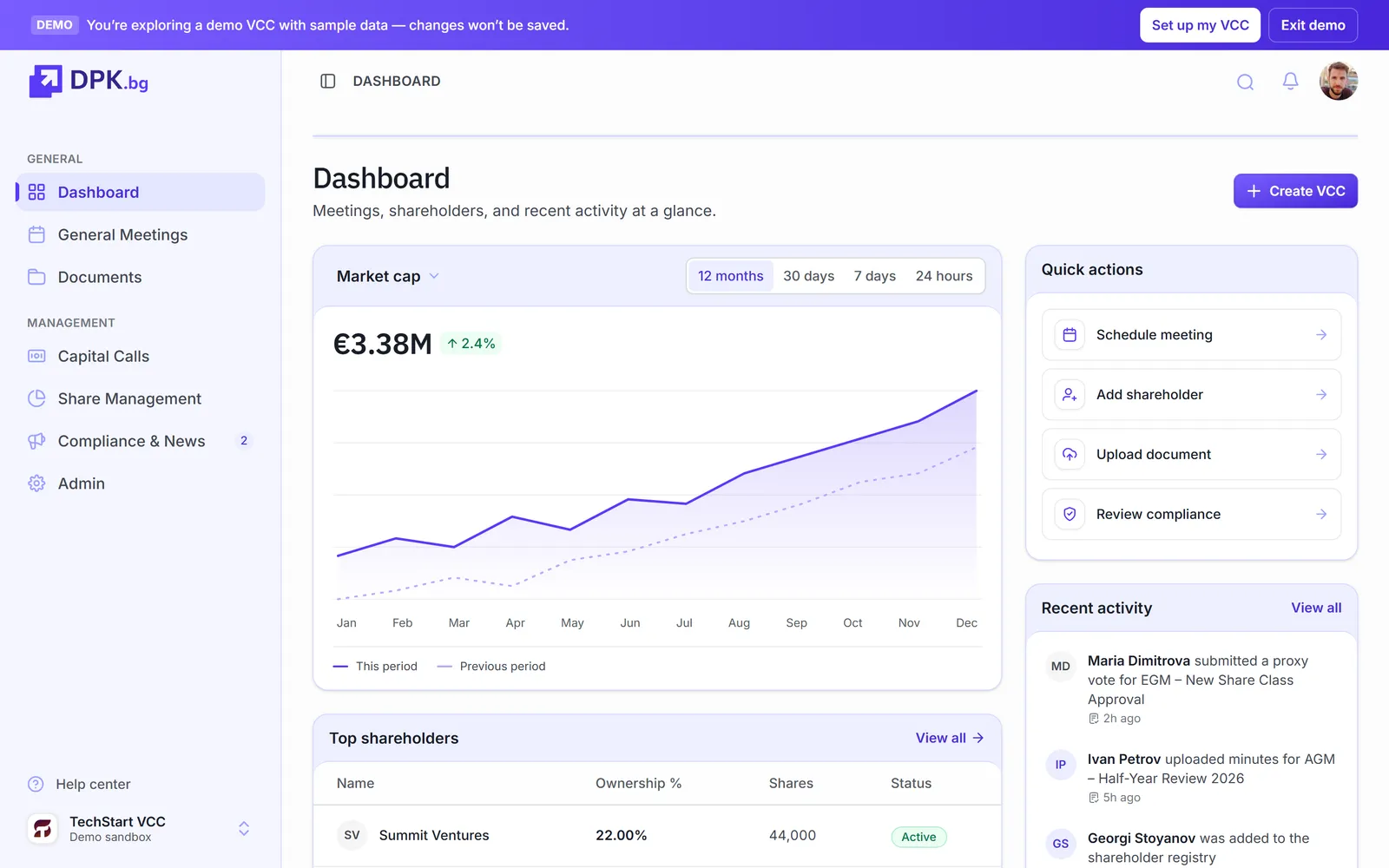Image resolution: width=1389 pixels, height=868 pixels.
Task: Click the Maria Dimitrova activity entry
Action: click(1191, 688)
